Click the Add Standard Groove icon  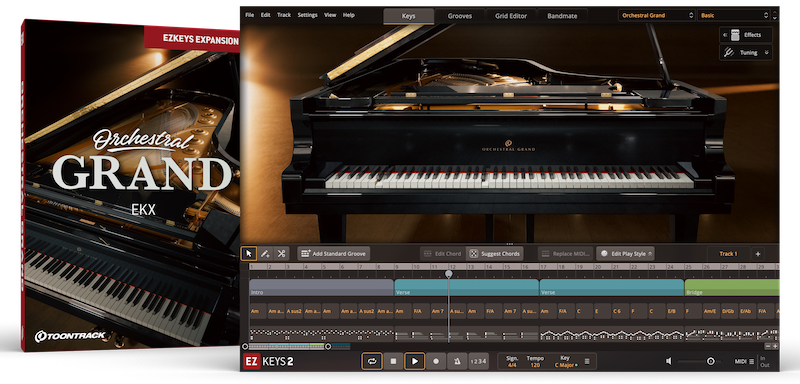click(x=306, y=253)
